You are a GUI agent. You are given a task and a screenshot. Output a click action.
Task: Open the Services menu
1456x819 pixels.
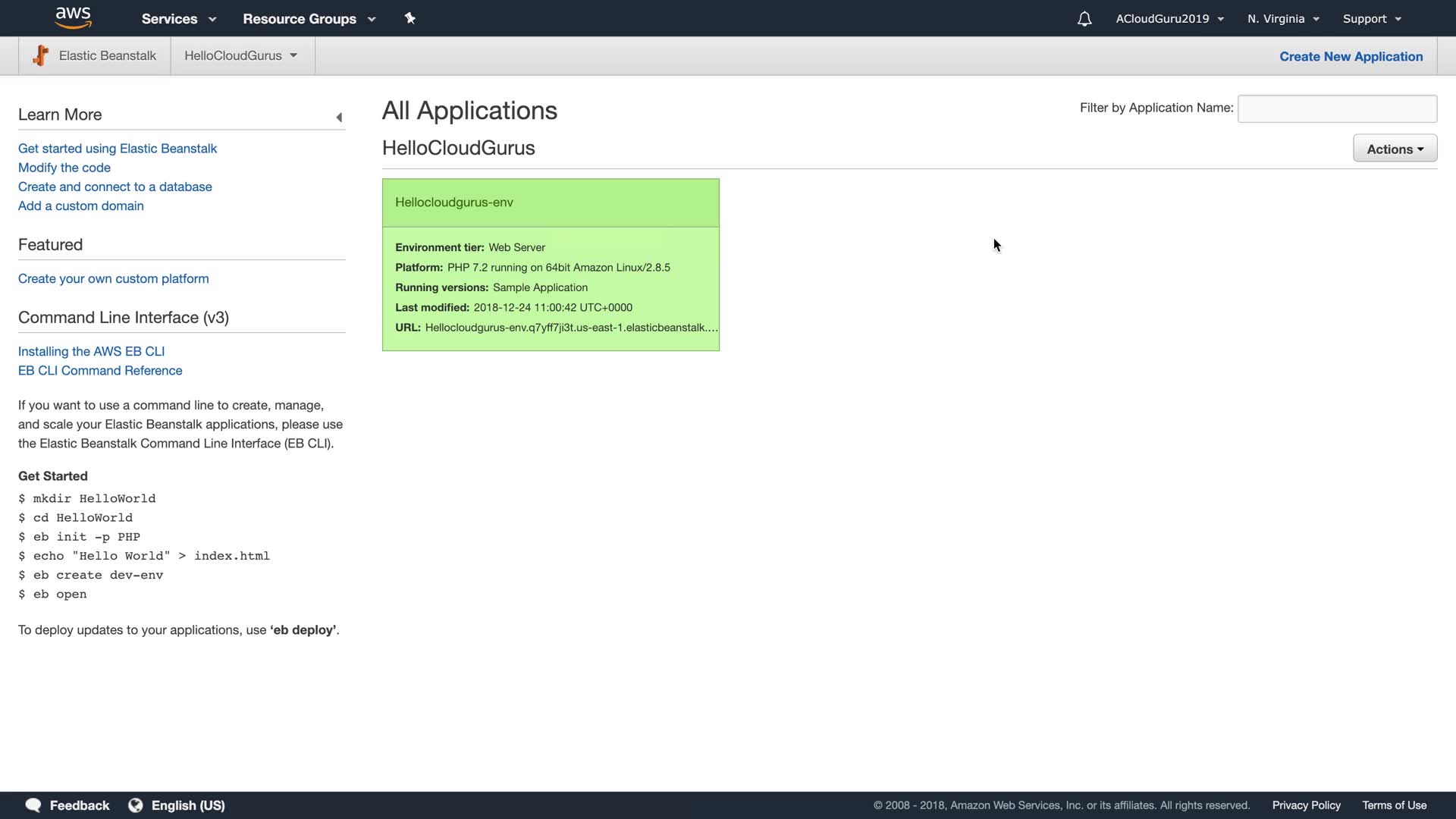tap(178, 19)
